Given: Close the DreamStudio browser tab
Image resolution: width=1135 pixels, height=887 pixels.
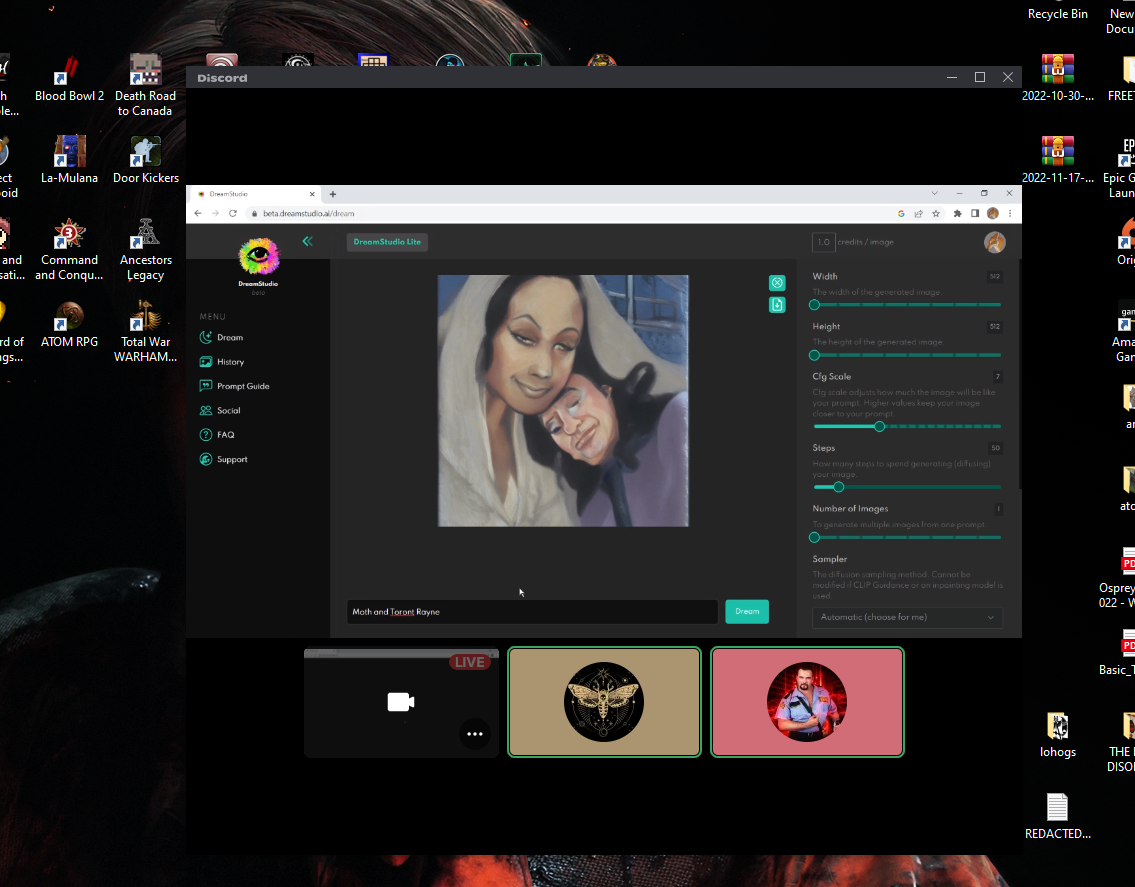Looking at the screenshot, I should (x=312, y=194).
